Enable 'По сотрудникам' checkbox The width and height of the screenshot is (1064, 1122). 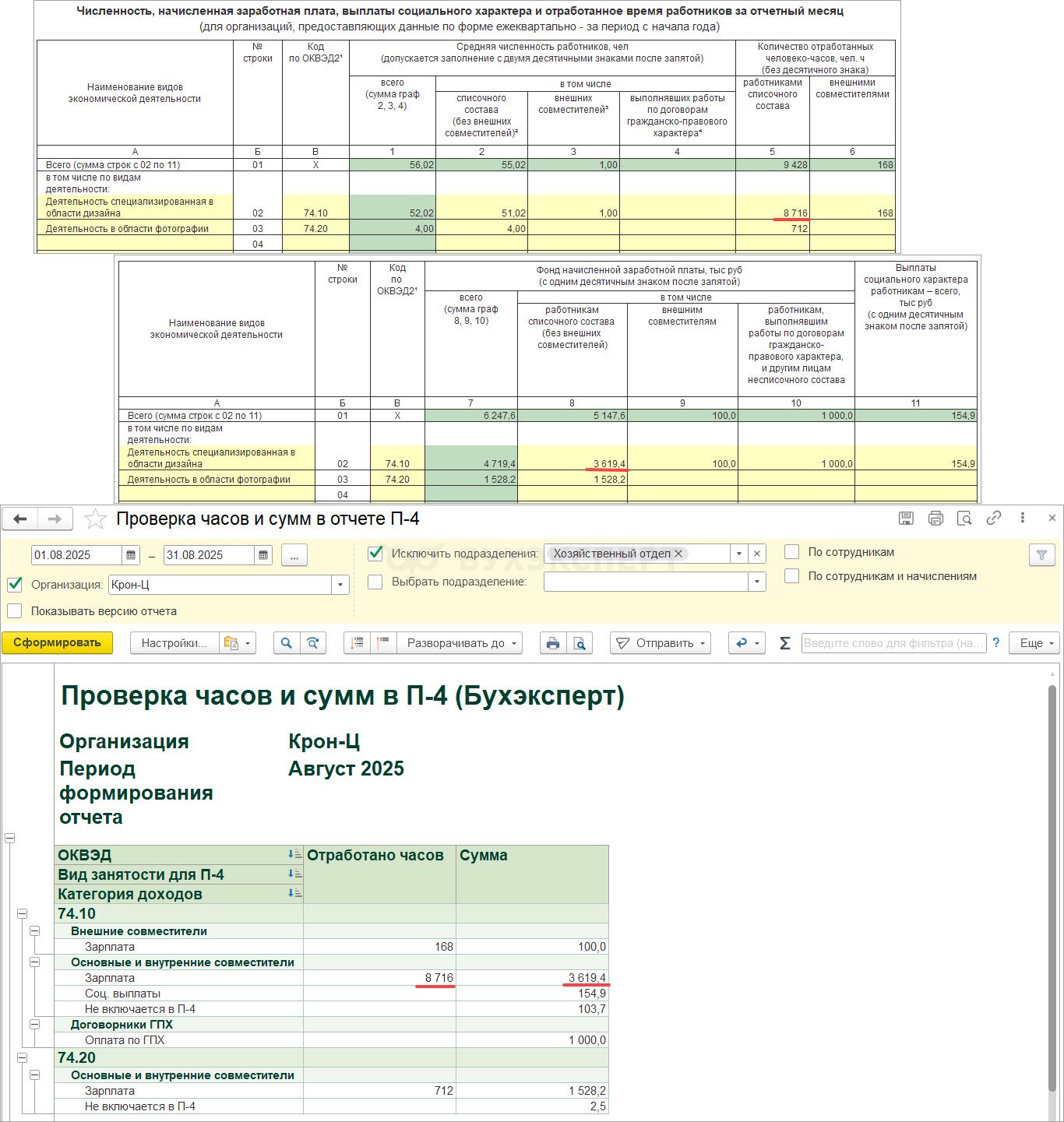(x=792, y=552)
